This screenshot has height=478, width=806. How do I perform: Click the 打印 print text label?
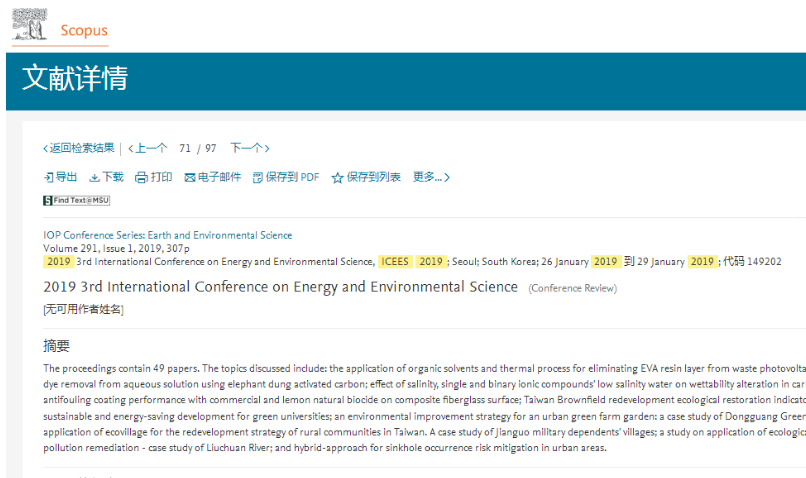pos(161,177)
